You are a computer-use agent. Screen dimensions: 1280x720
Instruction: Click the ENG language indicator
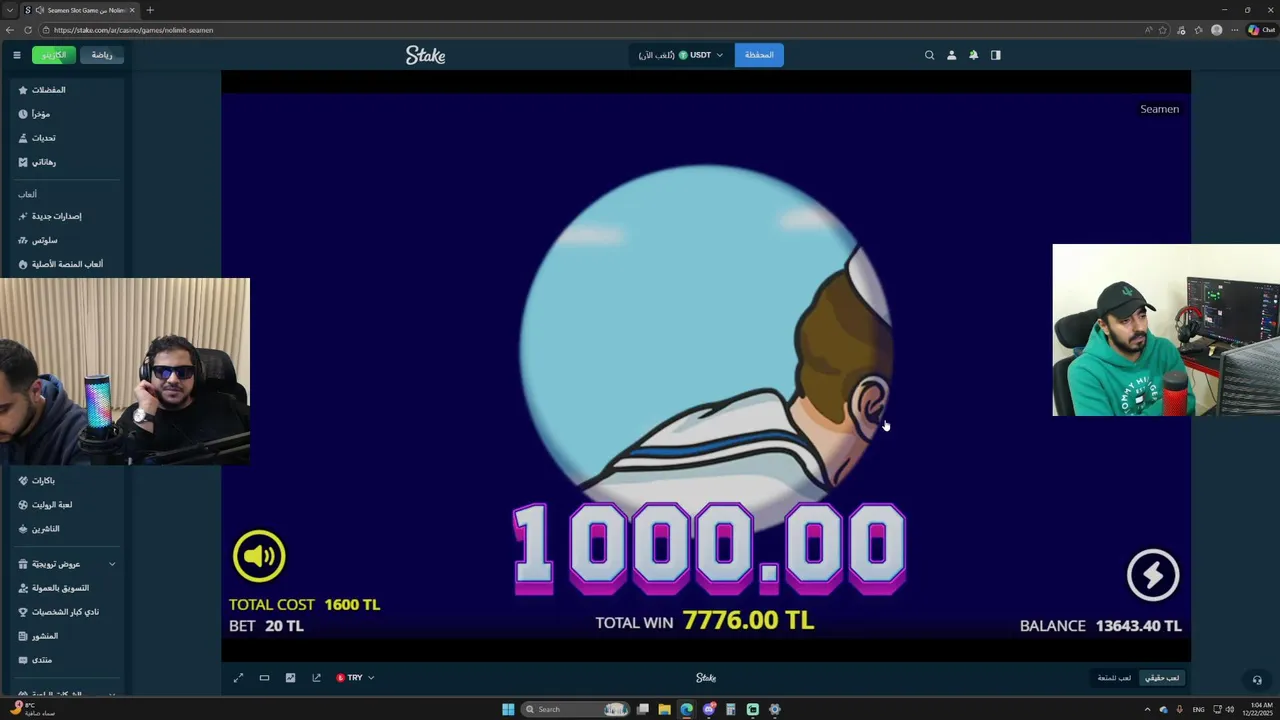[x=1198, y=709]
